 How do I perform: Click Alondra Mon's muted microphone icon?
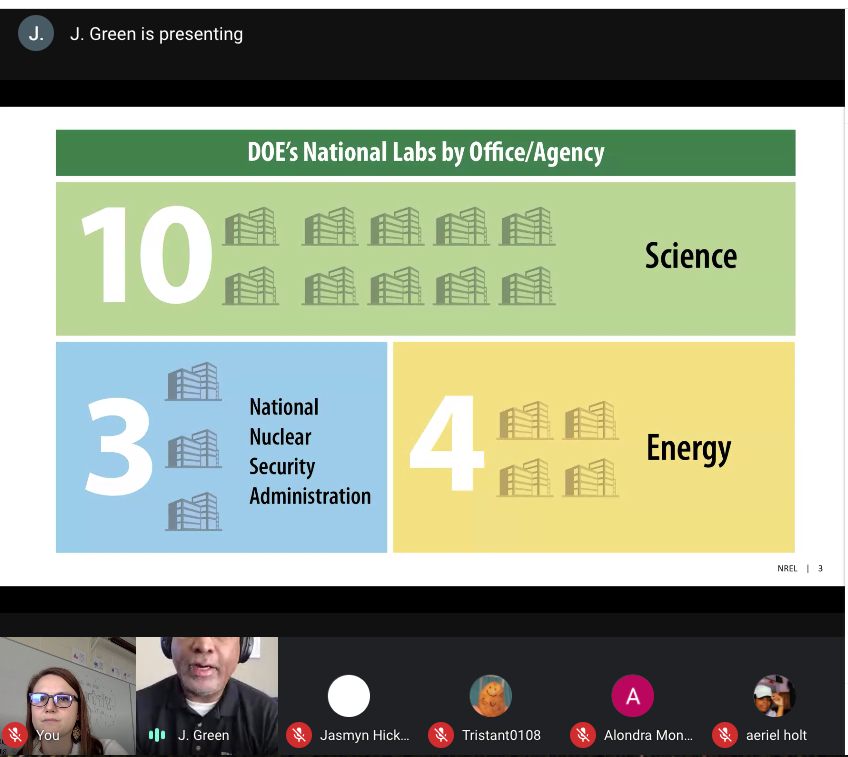click(583, 735)
